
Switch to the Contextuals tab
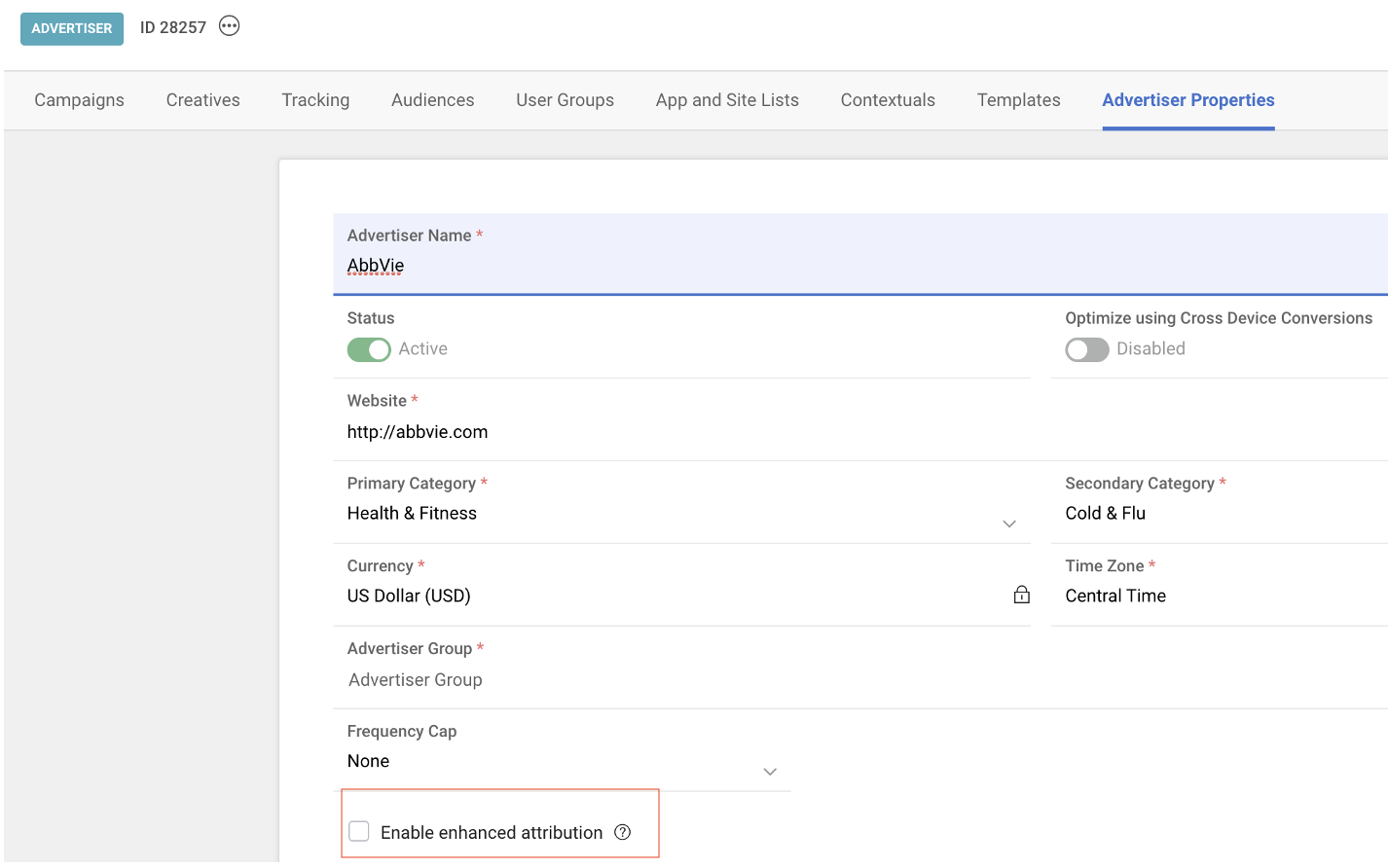(888, 100)
